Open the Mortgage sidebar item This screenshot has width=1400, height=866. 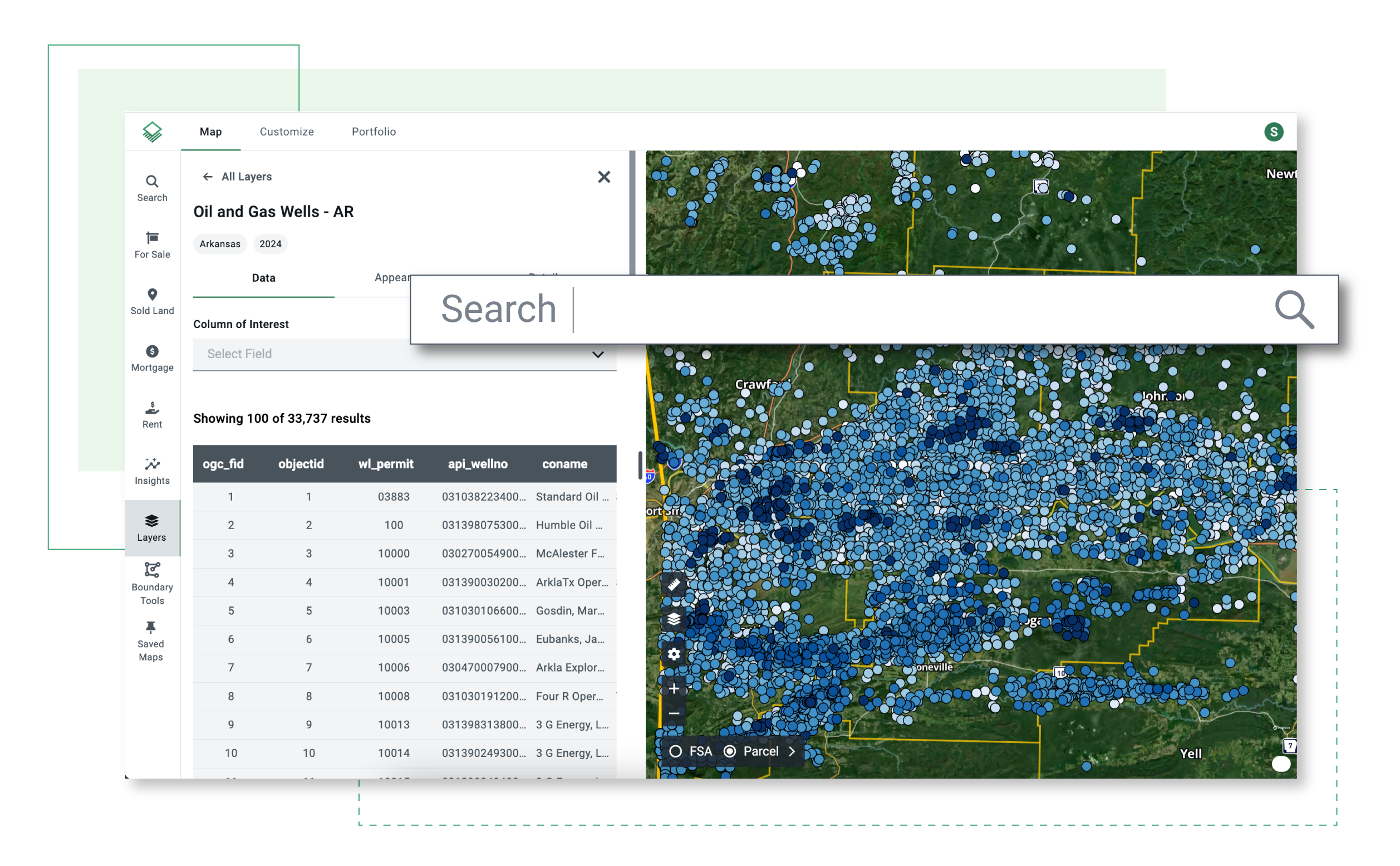pos(153,359)
